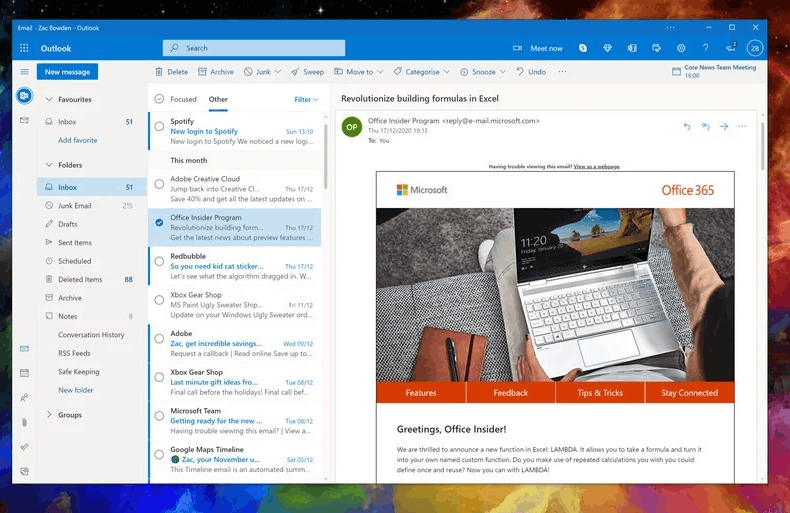Screen dimensions: 790x513
Task: Open To Do checkmark icon in left rail
Action: point(24,447)
